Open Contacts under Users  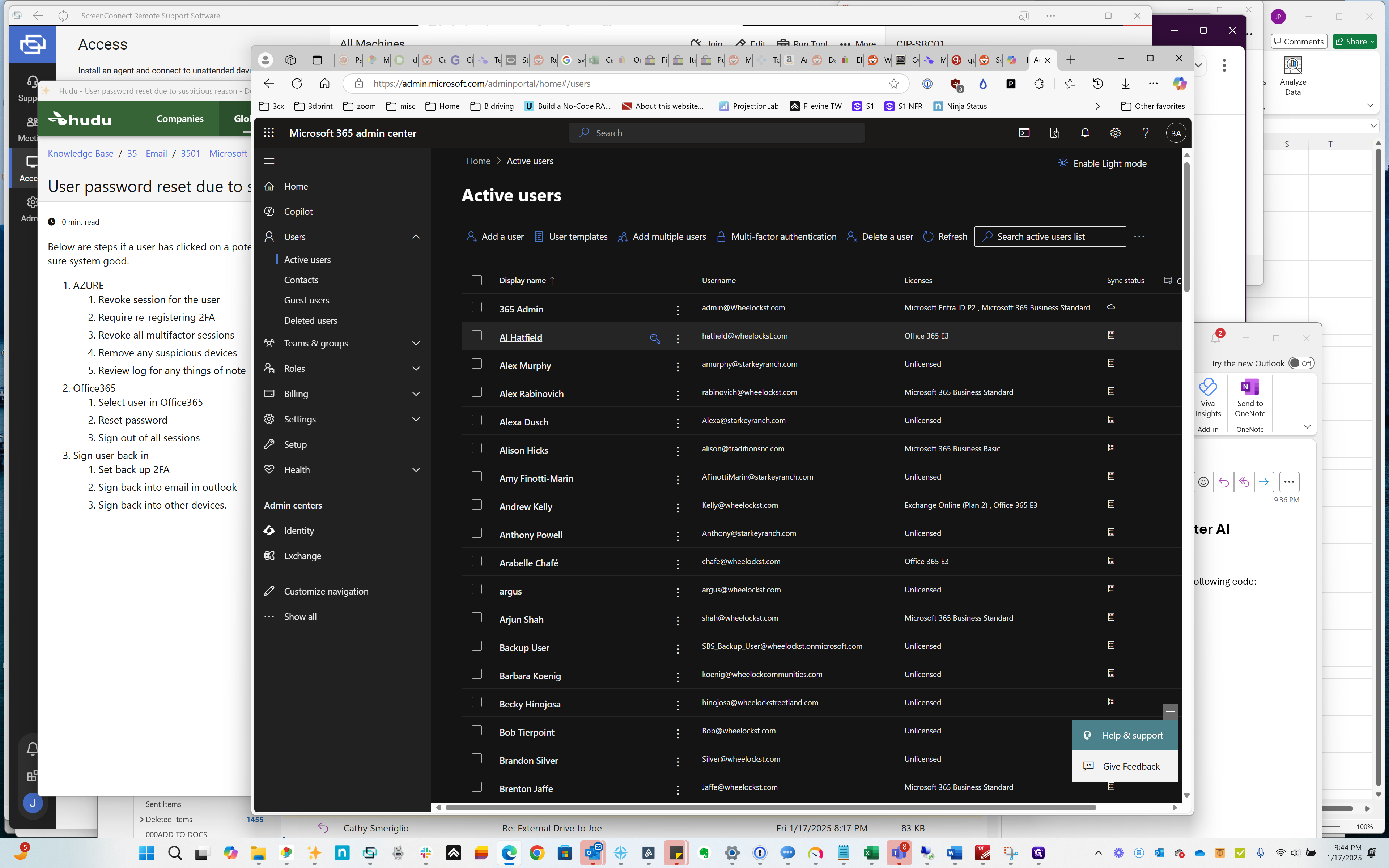pos(301,280)
